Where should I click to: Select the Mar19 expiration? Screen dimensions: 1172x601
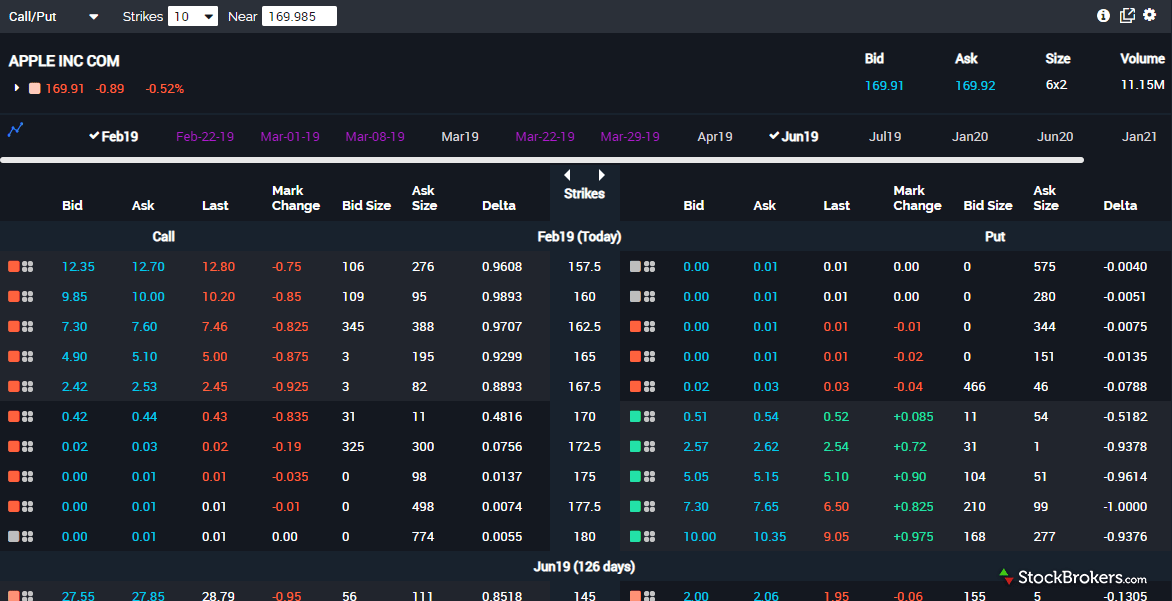(x=460, y=137)
